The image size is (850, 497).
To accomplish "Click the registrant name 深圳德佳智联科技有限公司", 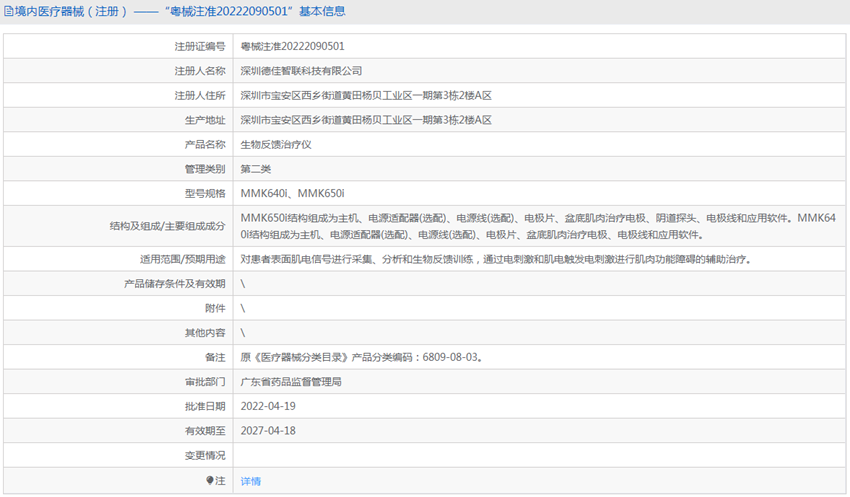I will 301,71.
